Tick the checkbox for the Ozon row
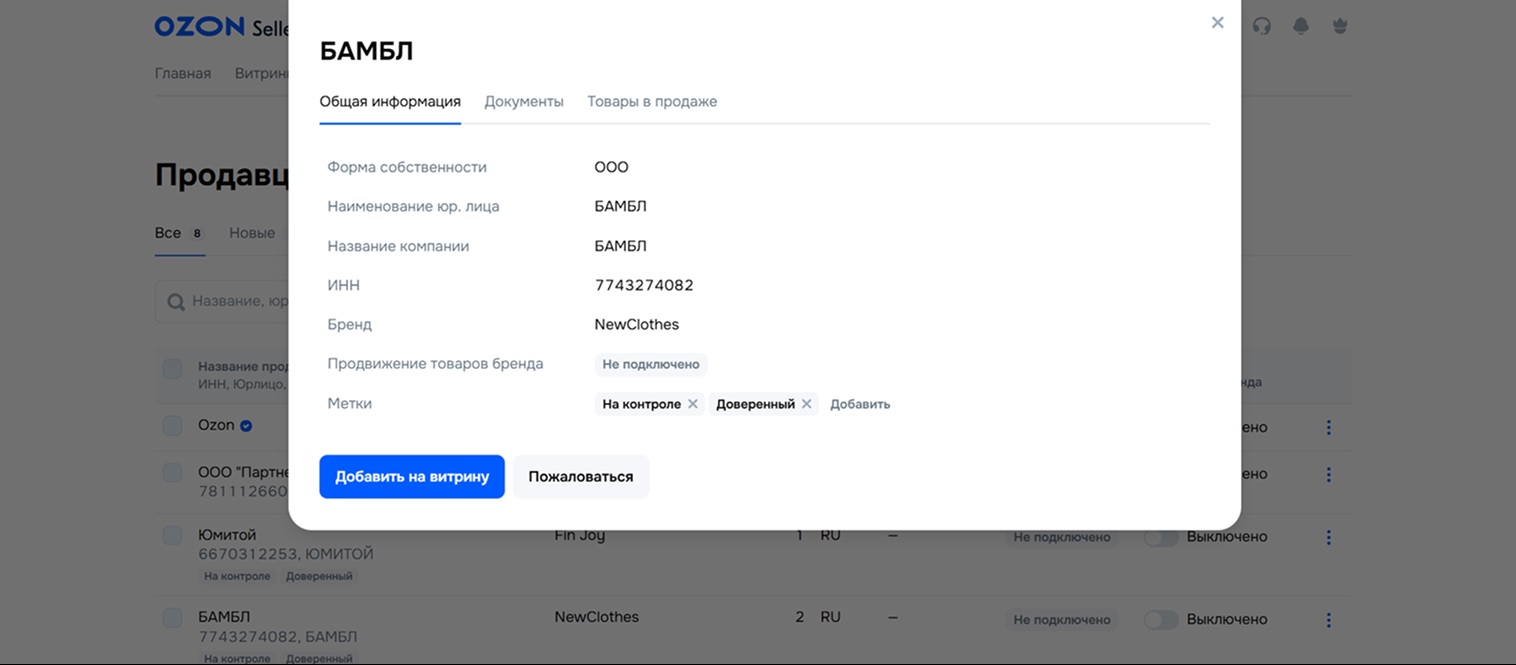 (173, 425)
